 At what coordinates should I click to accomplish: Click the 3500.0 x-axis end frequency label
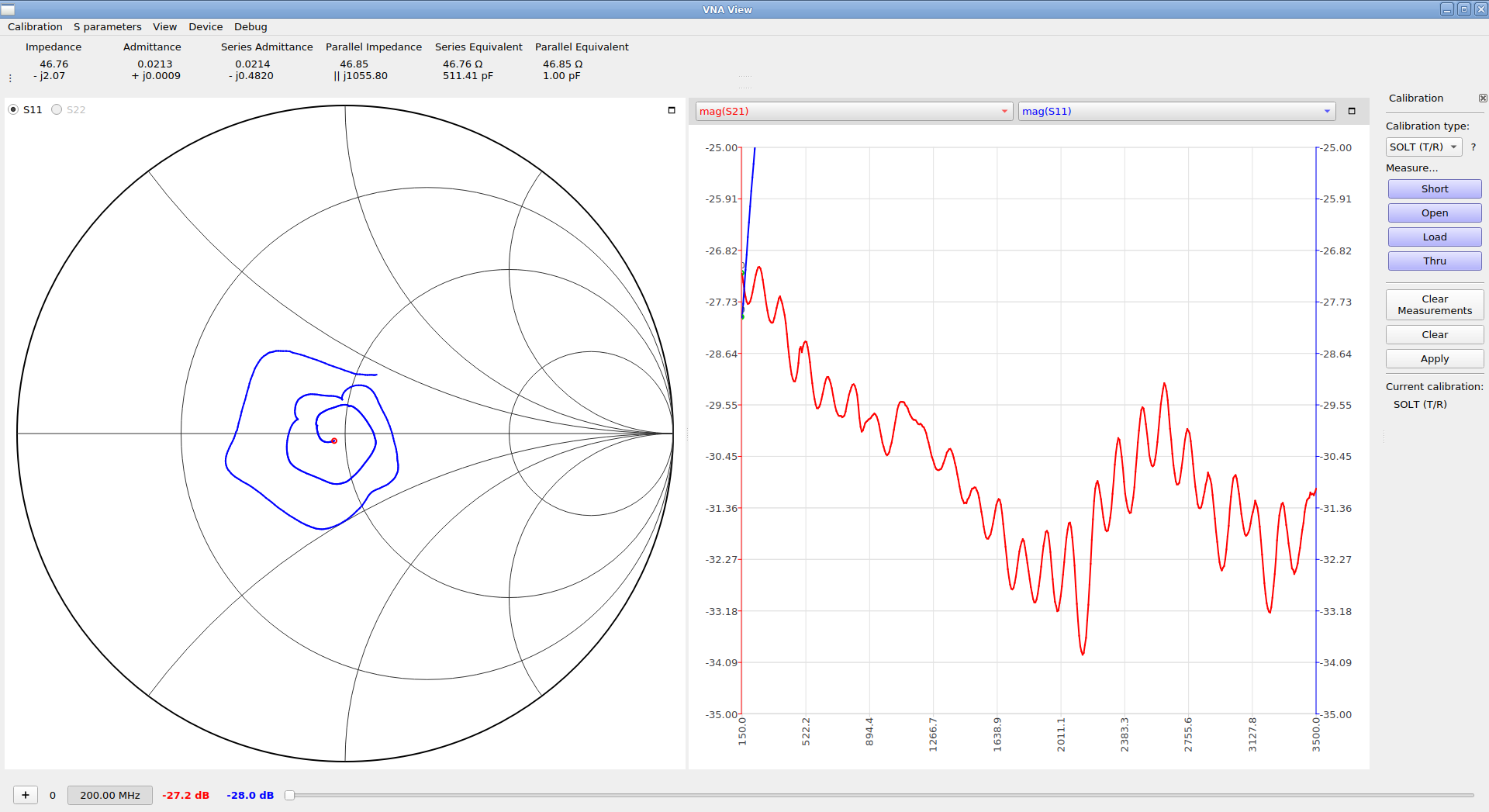point(1316,734)
